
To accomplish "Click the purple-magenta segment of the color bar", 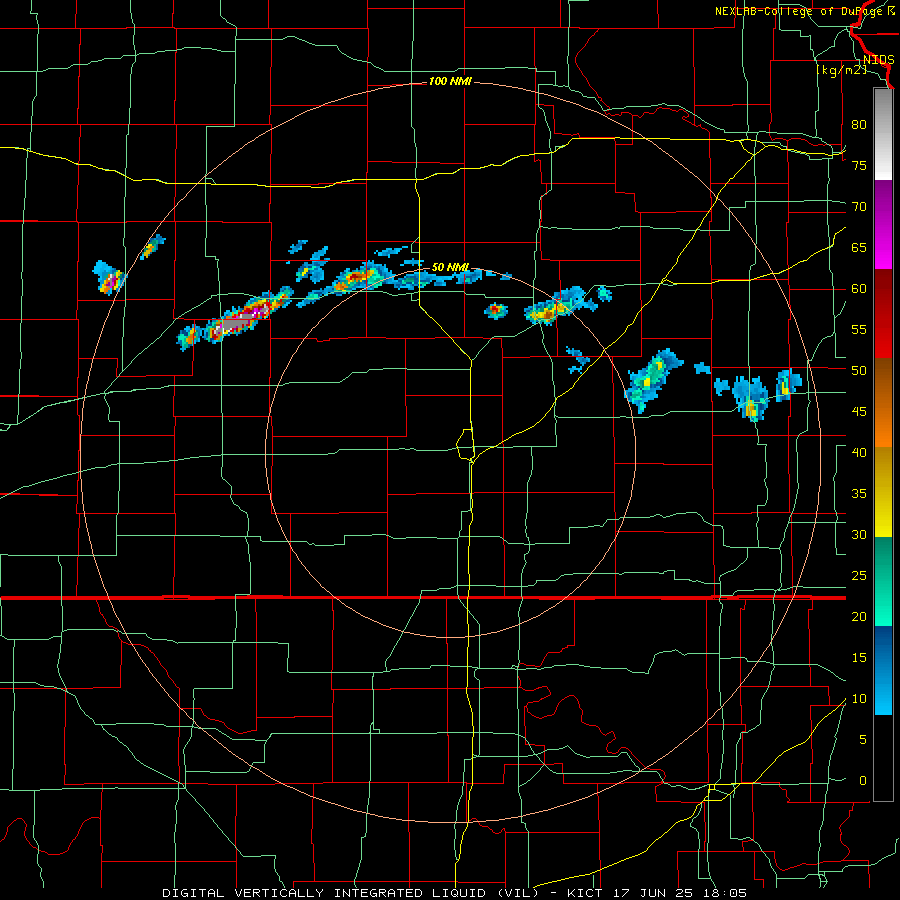I will (883, 224).
